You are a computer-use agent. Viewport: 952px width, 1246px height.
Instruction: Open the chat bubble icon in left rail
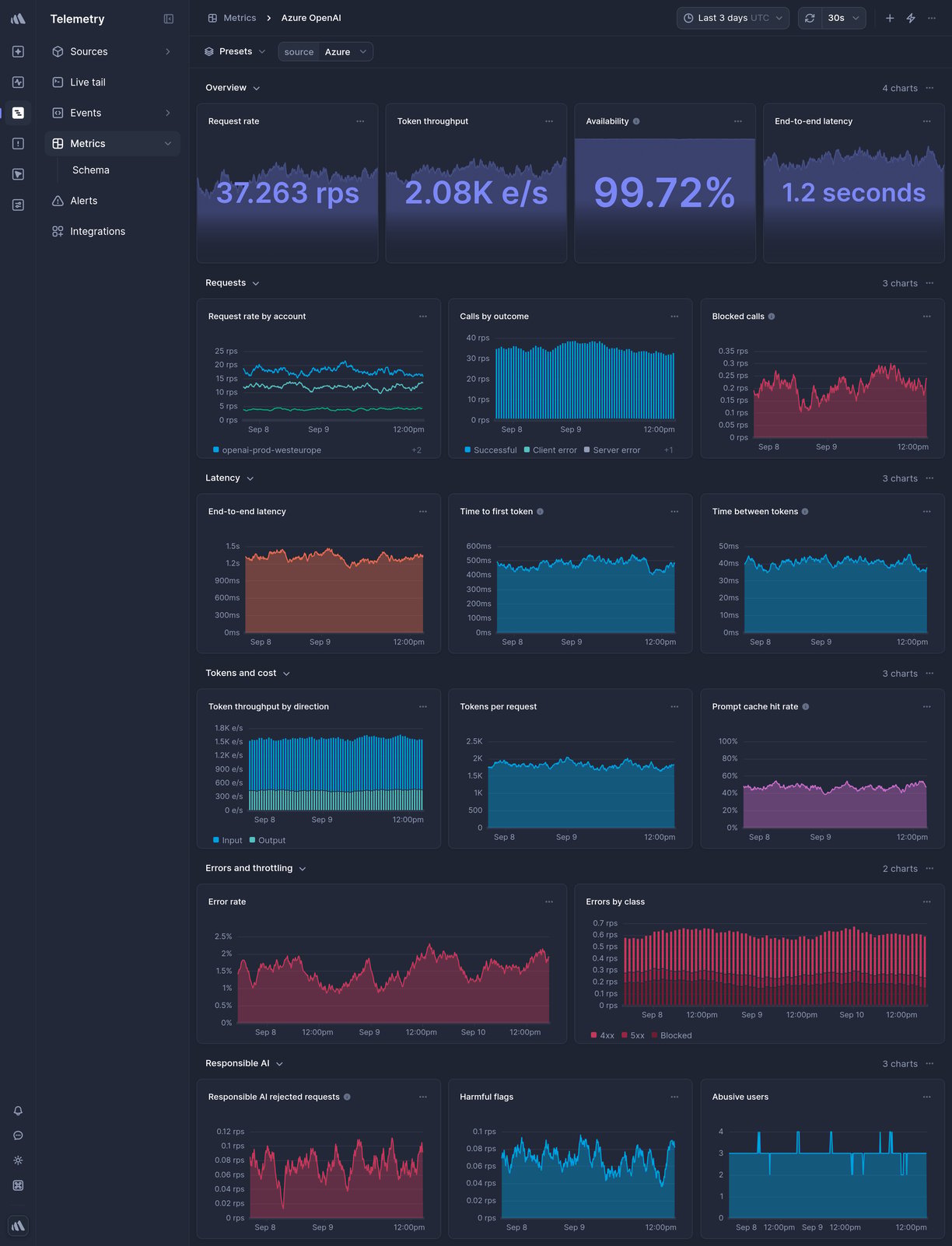(18, 1136)
